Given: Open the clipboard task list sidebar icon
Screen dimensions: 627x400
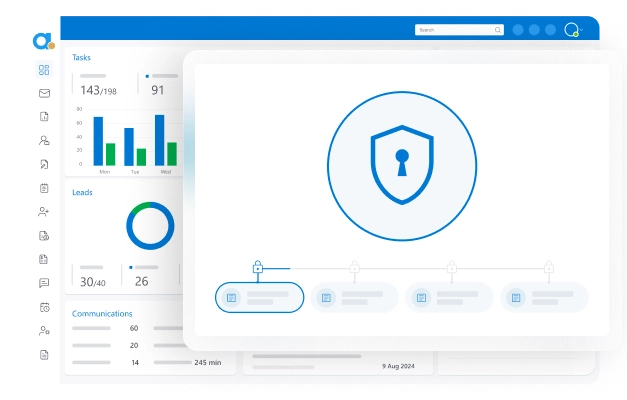Looking at the screenshot, I should 44,188.
